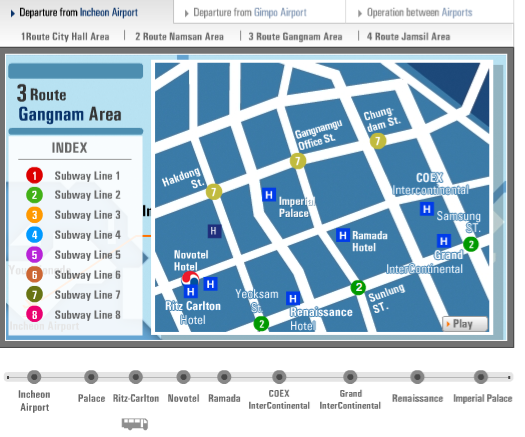Click line 2 marker at Sunlung ST.
The width and height of the screenshot is (525, 437).
point(358,287)
